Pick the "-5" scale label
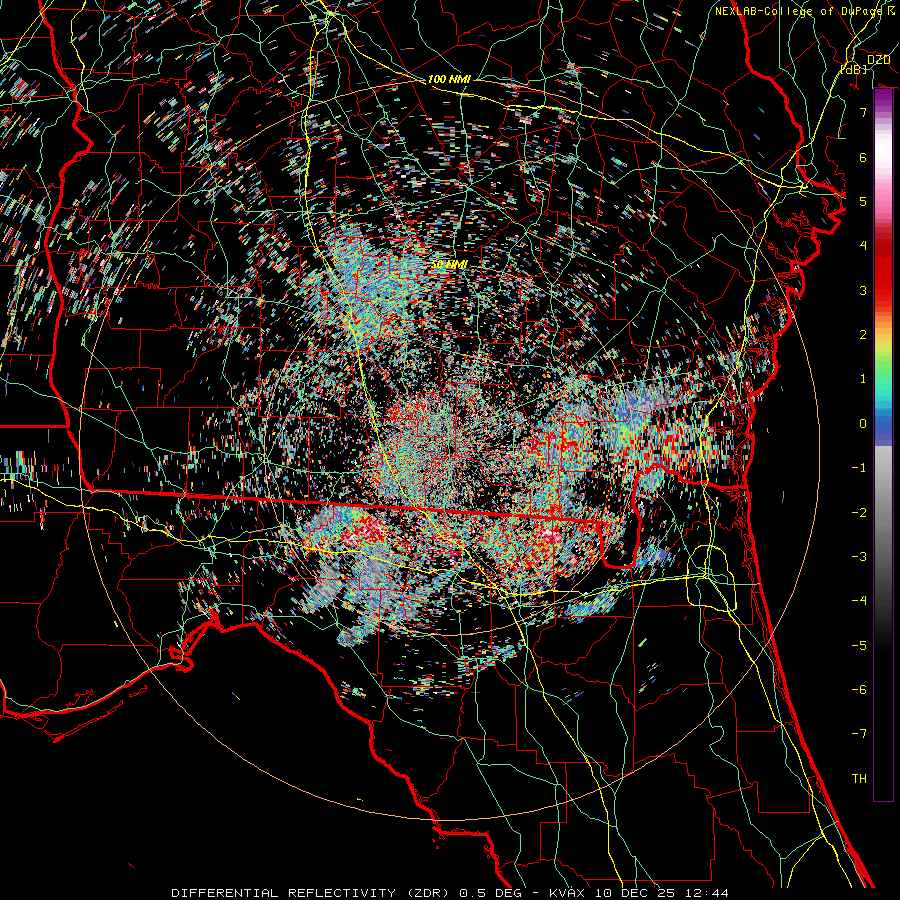Image resolution: width=900 pixels, height=900 pixels. [859, 646]
